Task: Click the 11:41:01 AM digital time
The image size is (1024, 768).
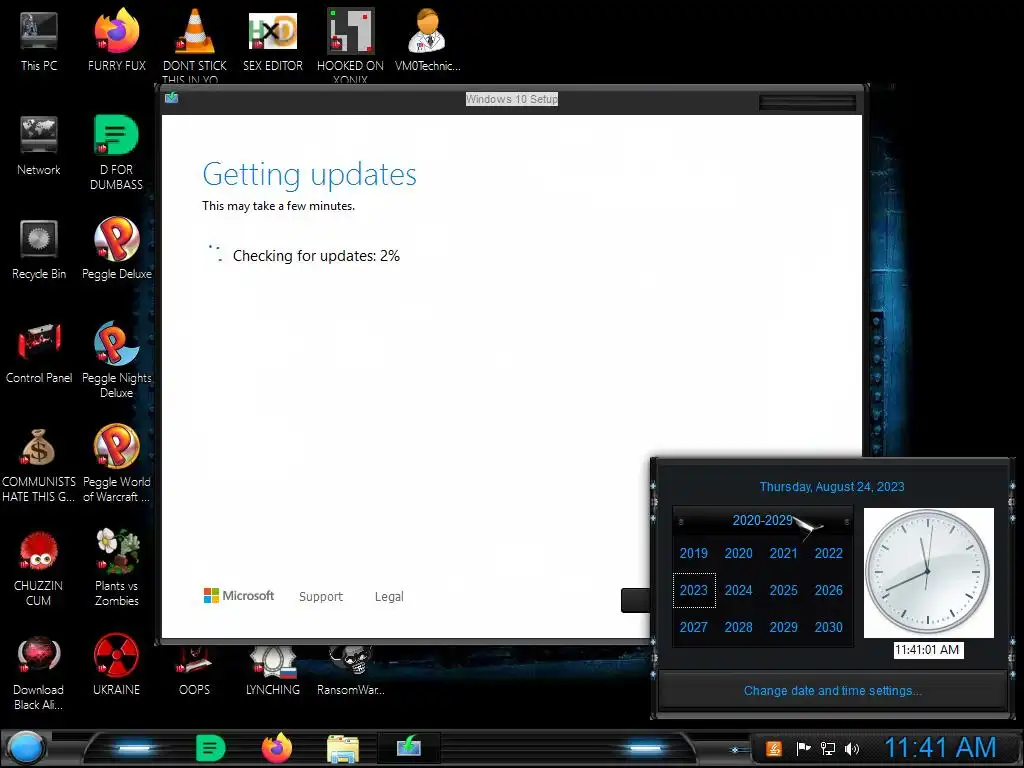Action: coord(927,650)
